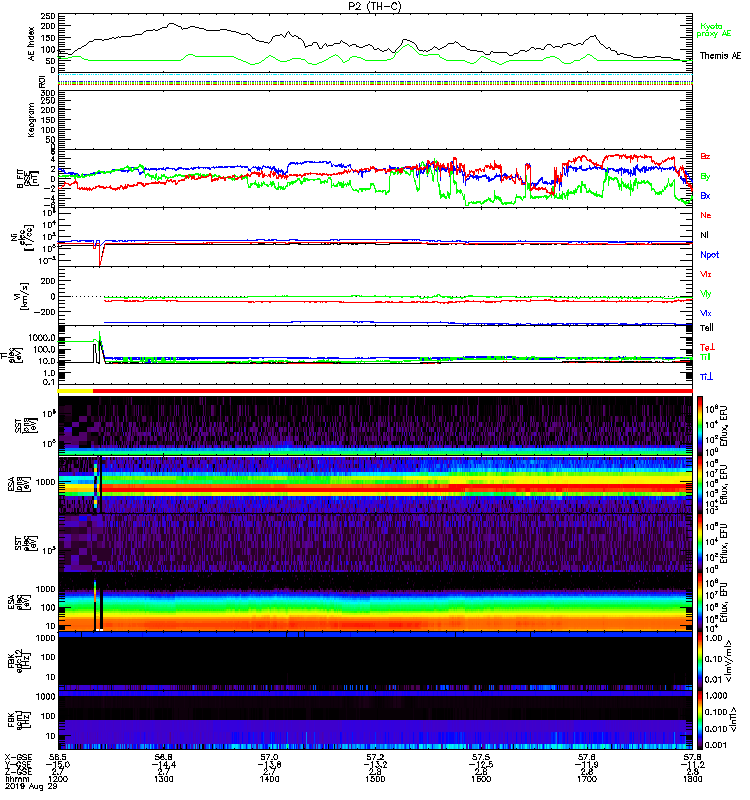Click the "Keogram" axis label
The image size is (750, 800).
point(32,119)
